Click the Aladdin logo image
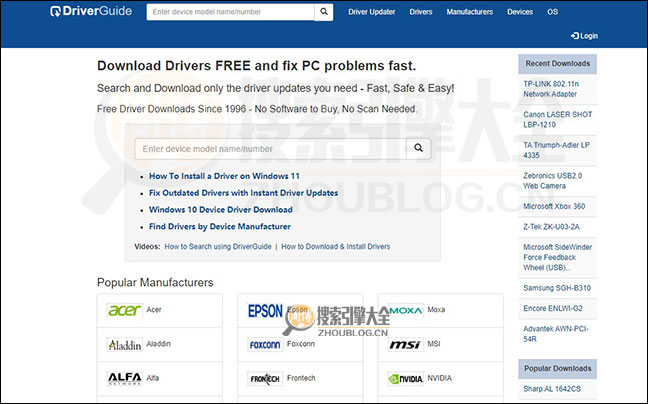The height and width of the screenshot is (404, 648). tap(124, 345)
